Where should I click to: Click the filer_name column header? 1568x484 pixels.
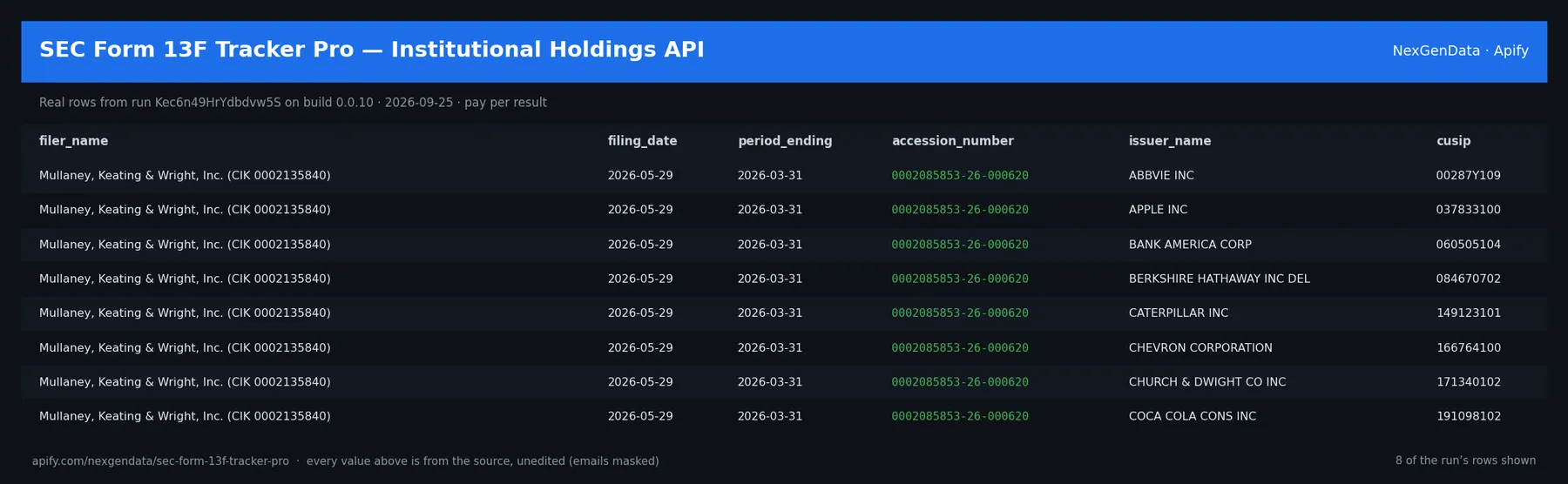(x=74, y=141)
